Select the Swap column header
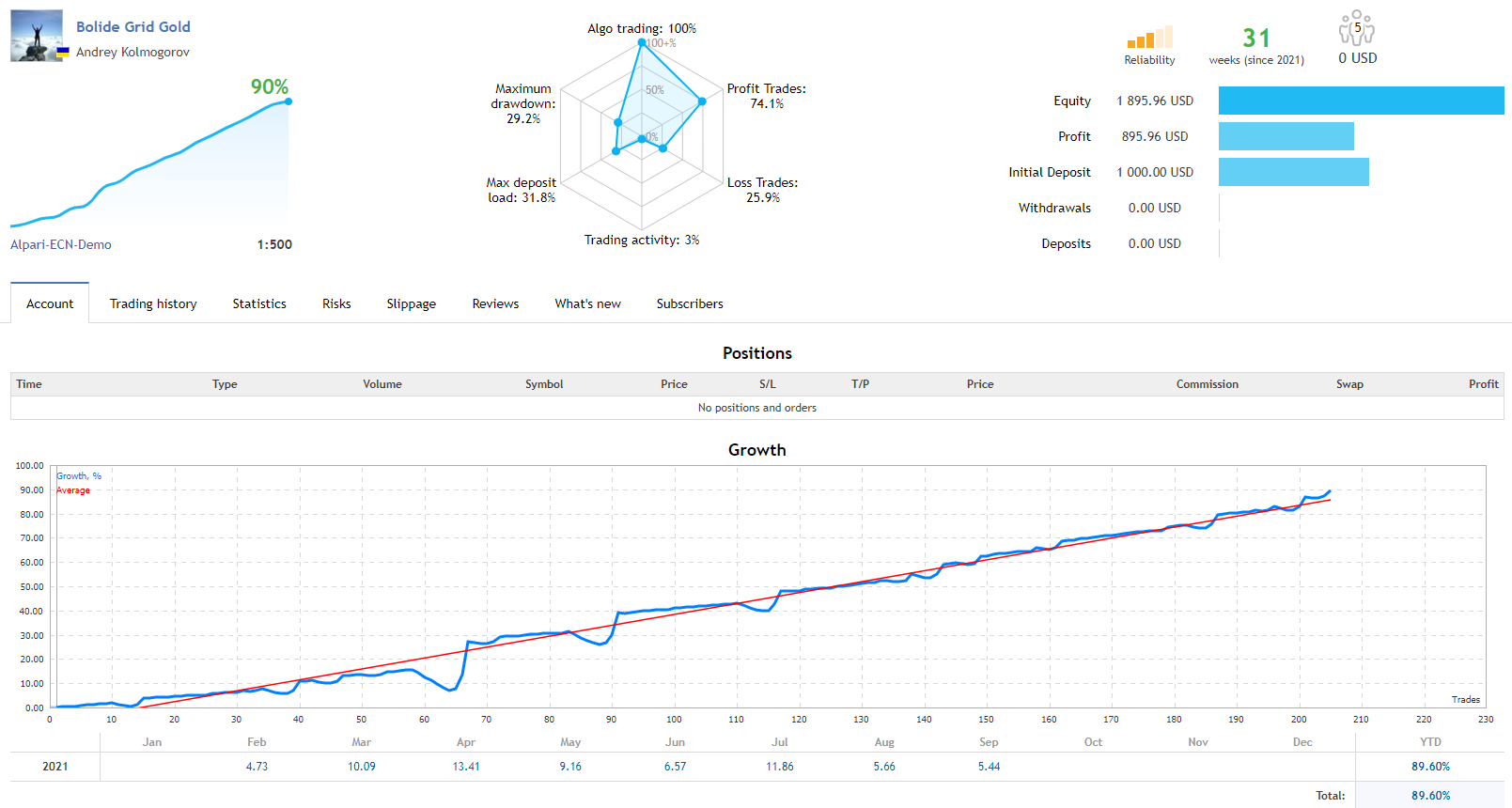 1349,384
